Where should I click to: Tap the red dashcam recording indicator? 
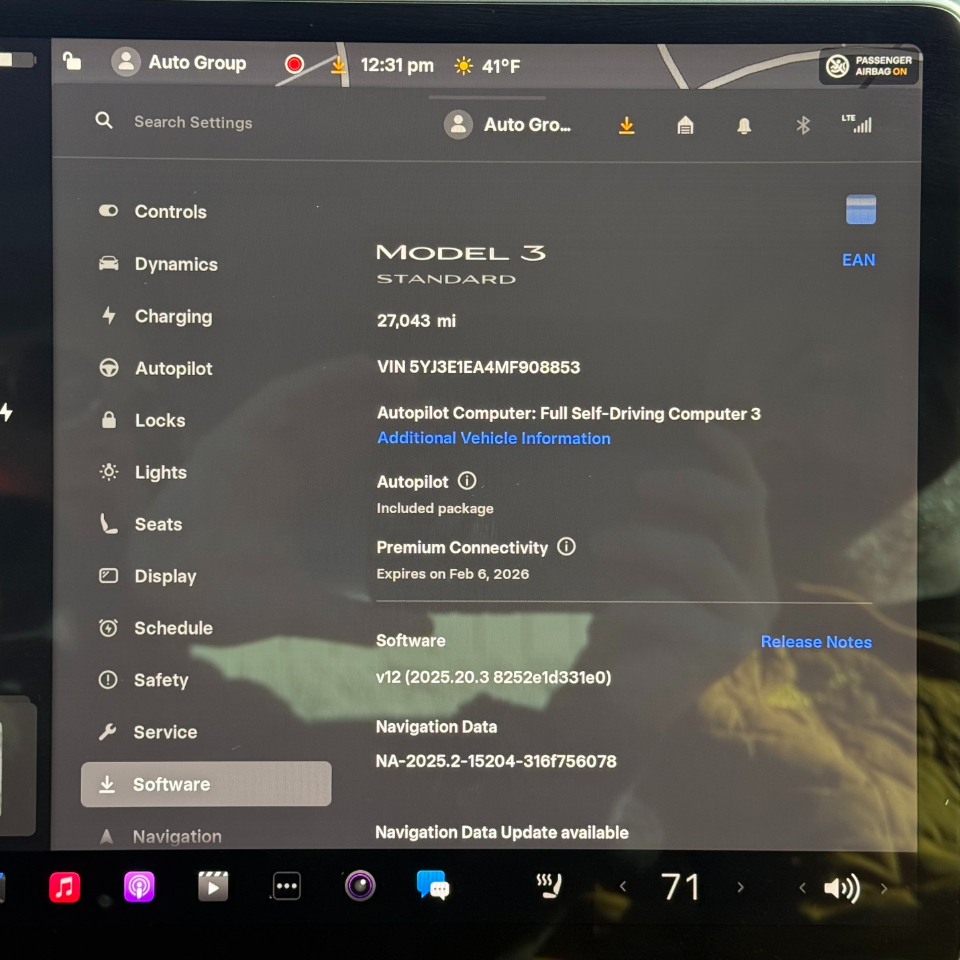pyautogui.click(x=294, y=65)
